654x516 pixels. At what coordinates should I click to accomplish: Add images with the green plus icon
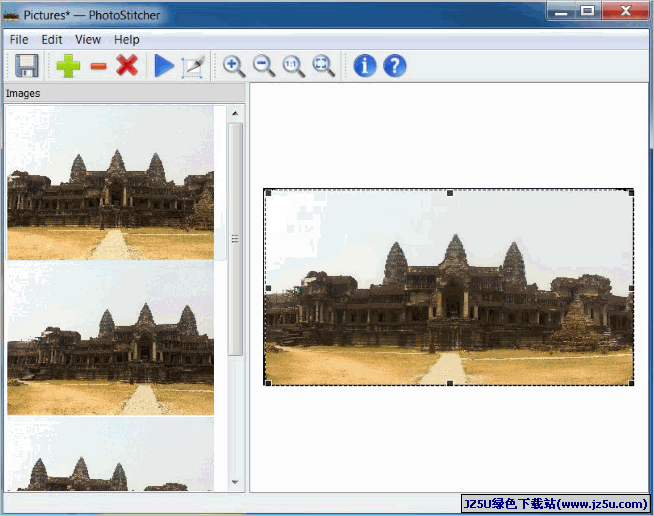tap(68, 65)
